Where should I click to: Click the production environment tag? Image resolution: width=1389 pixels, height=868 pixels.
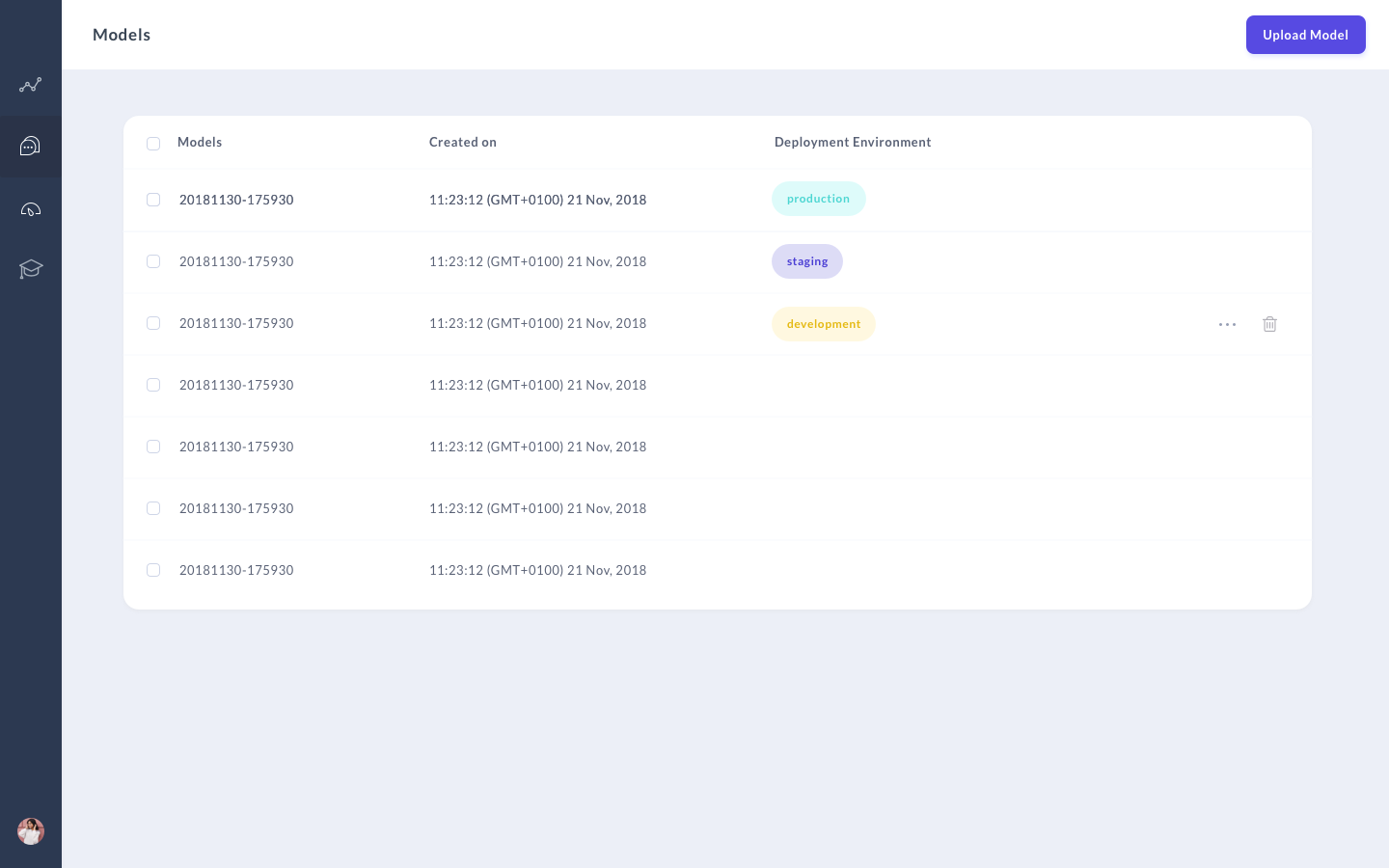point(818,199)
